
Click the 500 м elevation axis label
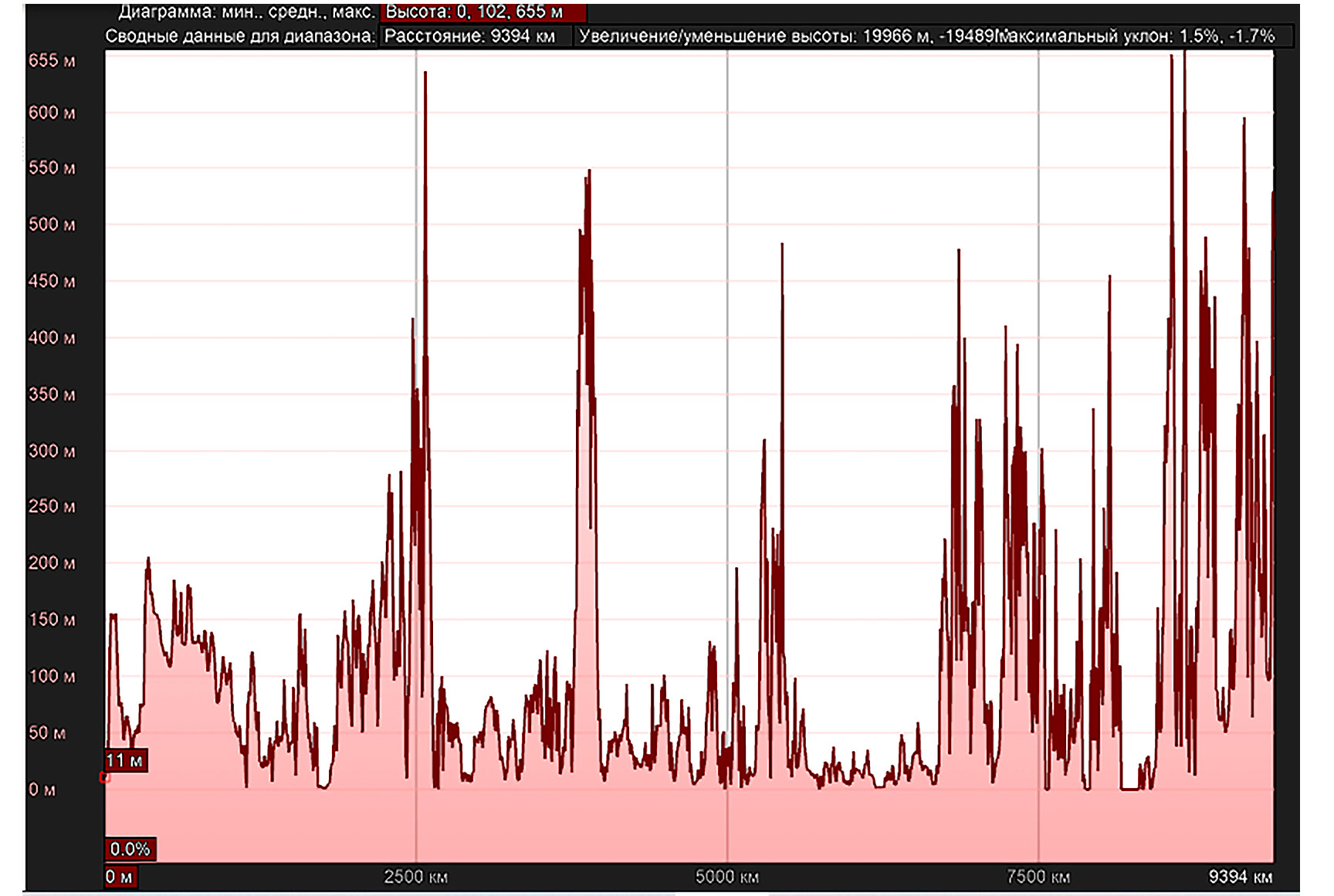tap(52, 225)
